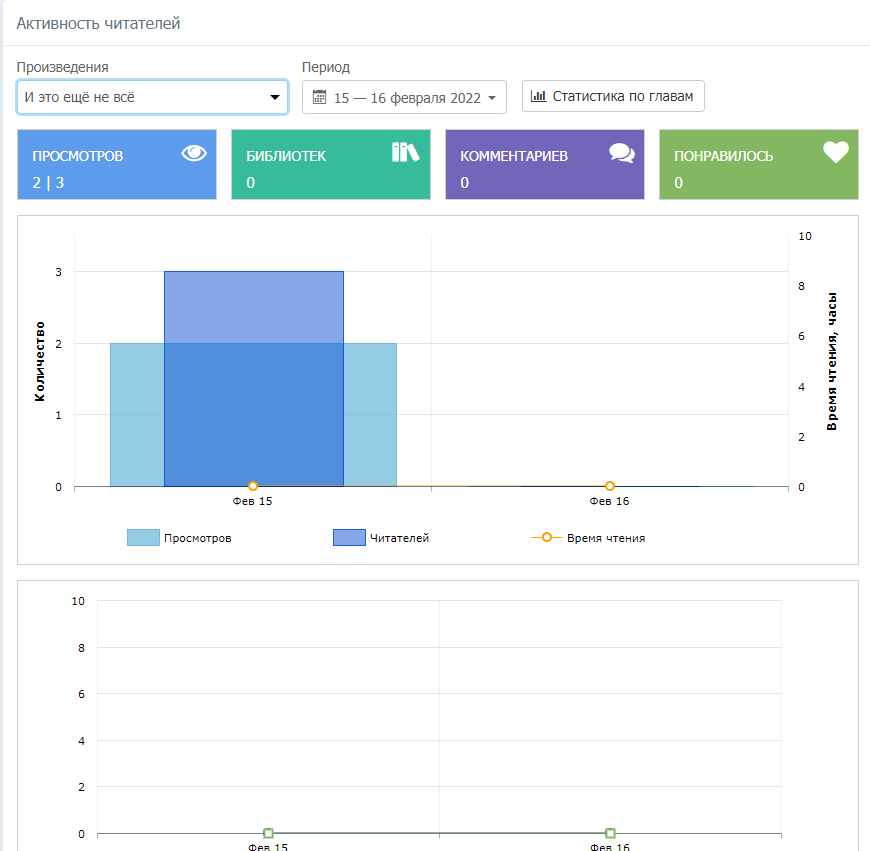This screenshot has height=851, width=870.
Task: Toggle the Читателей series in chart legend
Action: point(399,538)
